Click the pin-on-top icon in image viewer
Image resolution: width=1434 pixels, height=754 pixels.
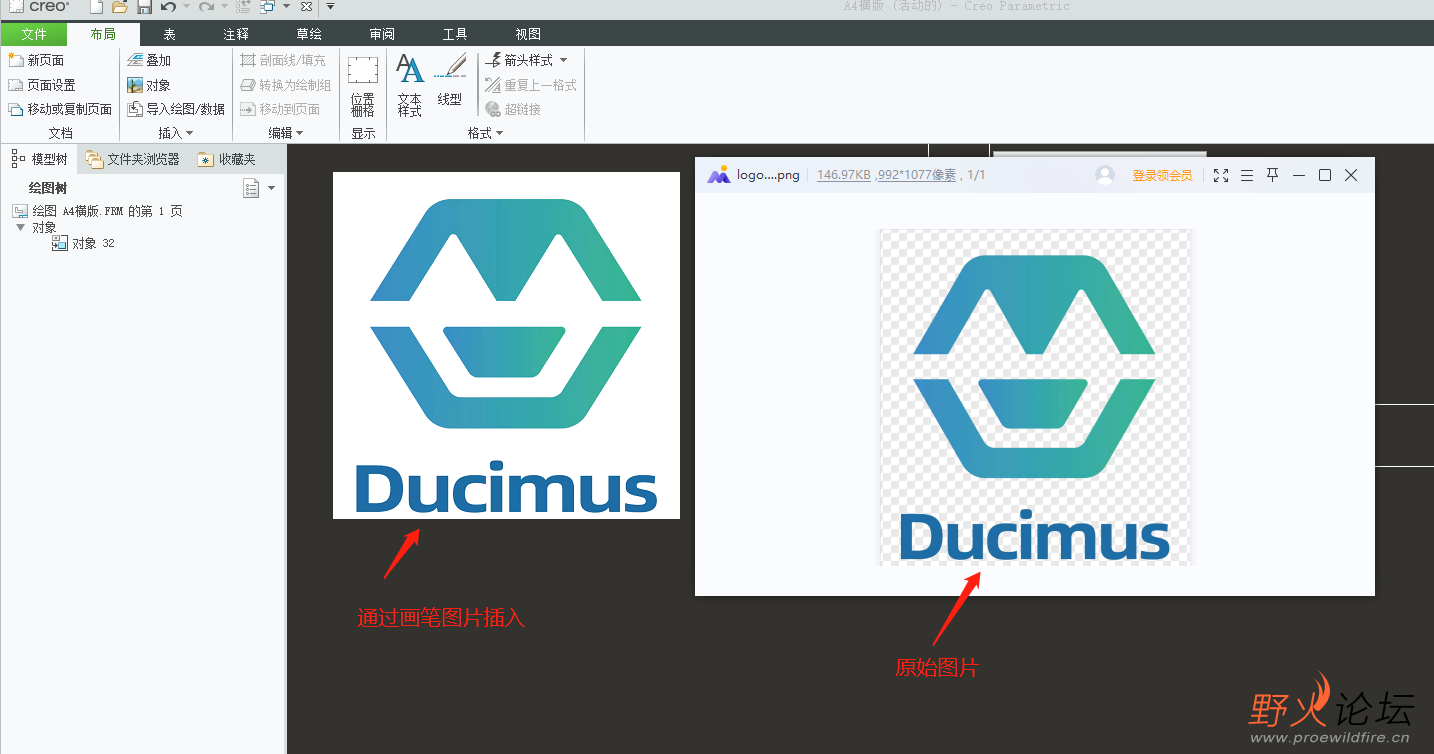1273,175
